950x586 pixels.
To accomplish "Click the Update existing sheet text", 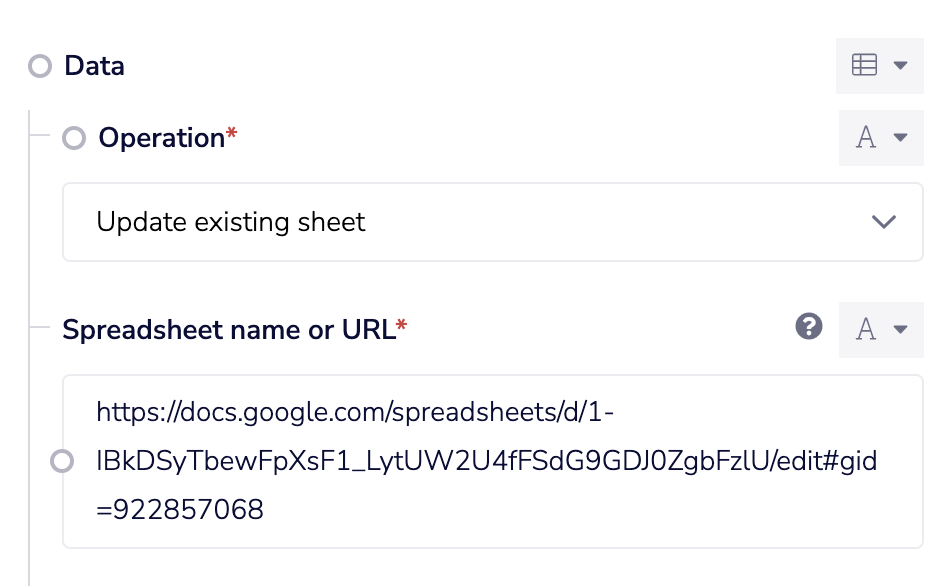I will pyautogui.click(x=231, y=222).
